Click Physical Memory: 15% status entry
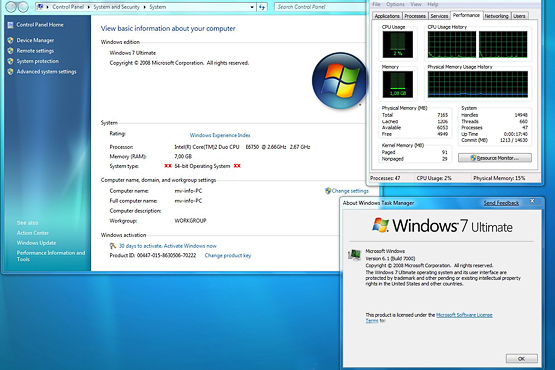 tap(499, 178)
